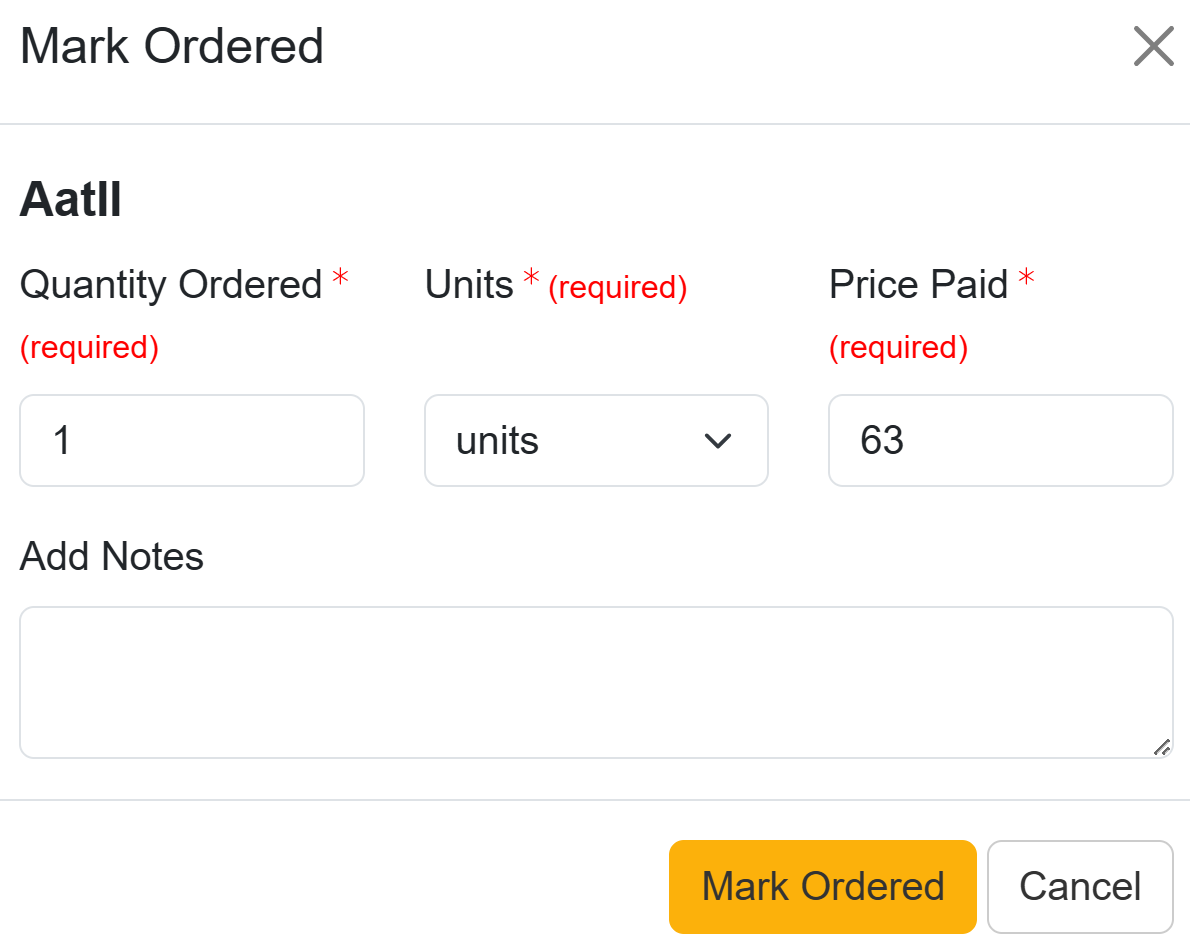Click the Mark Ordered dialog title
The width and height of the screenshot is (1190, 951).
172,47
